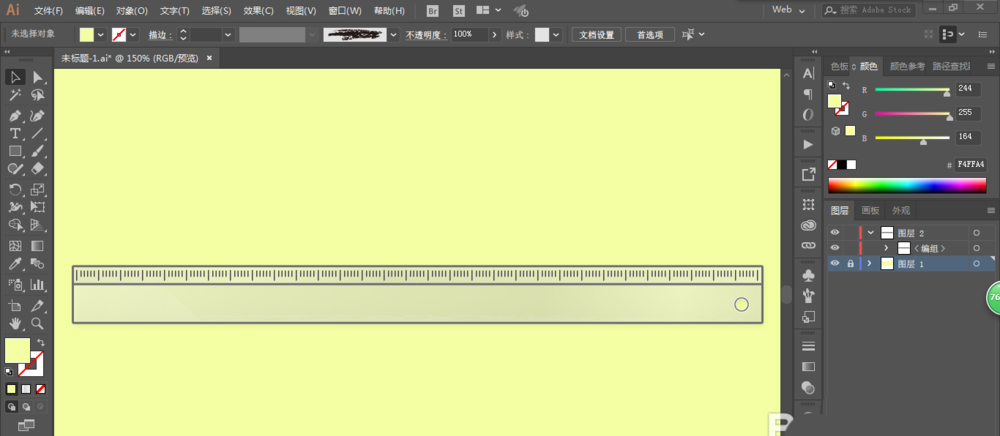The image size is (1000, 436).
Task: Unlock 图层 1 via lock icon
Action: point(850,263)
